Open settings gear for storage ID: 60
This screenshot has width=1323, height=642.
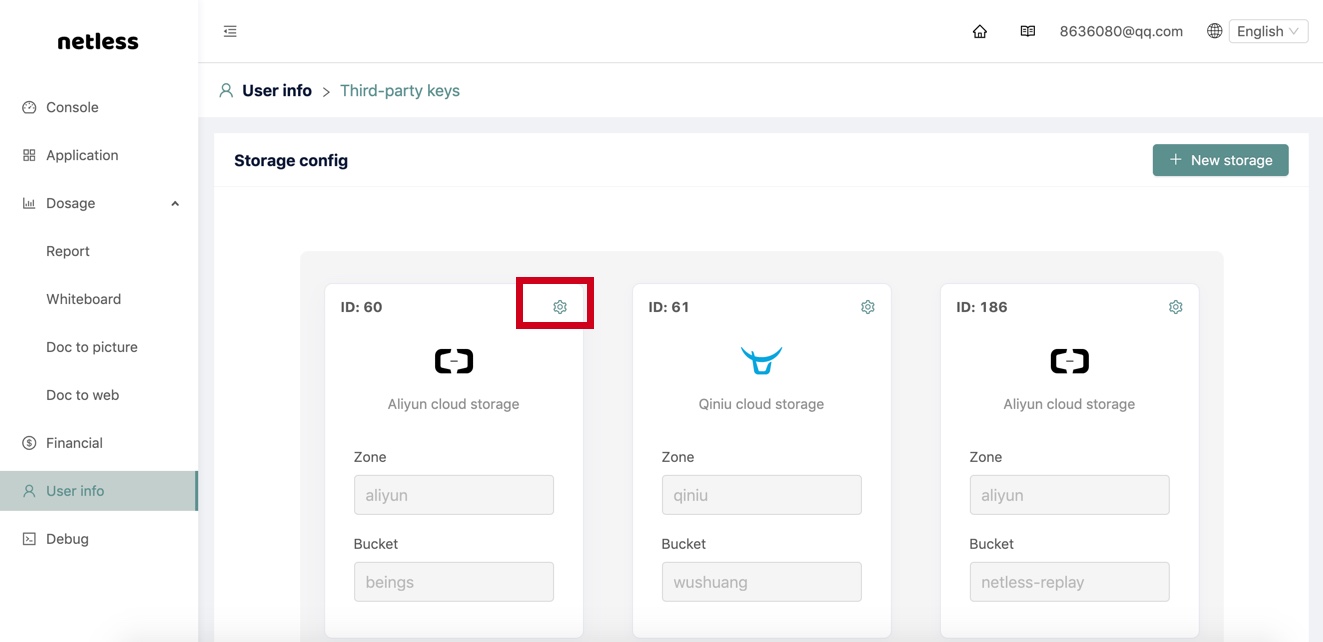(560, 307)
